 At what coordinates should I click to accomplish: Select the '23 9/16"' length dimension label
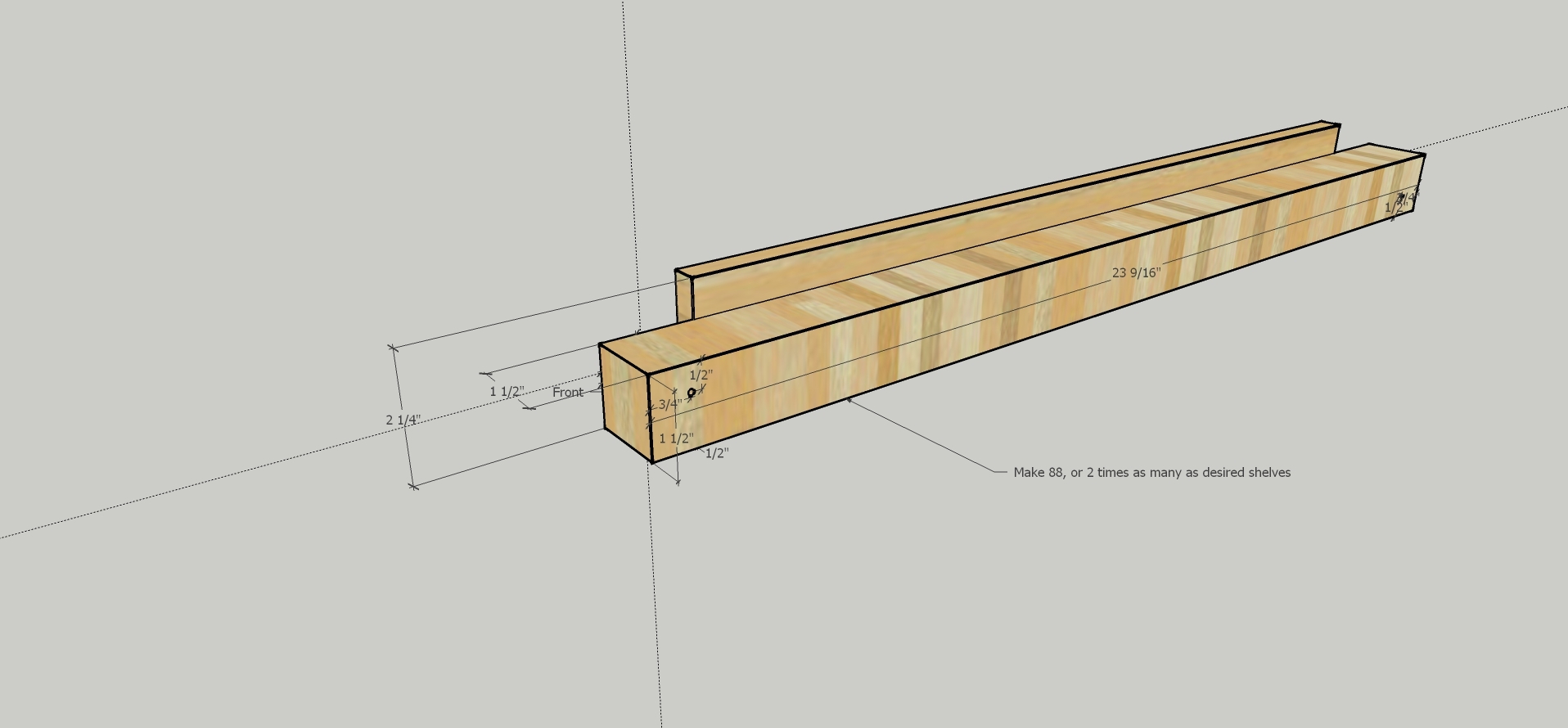tap(1136, 273)
